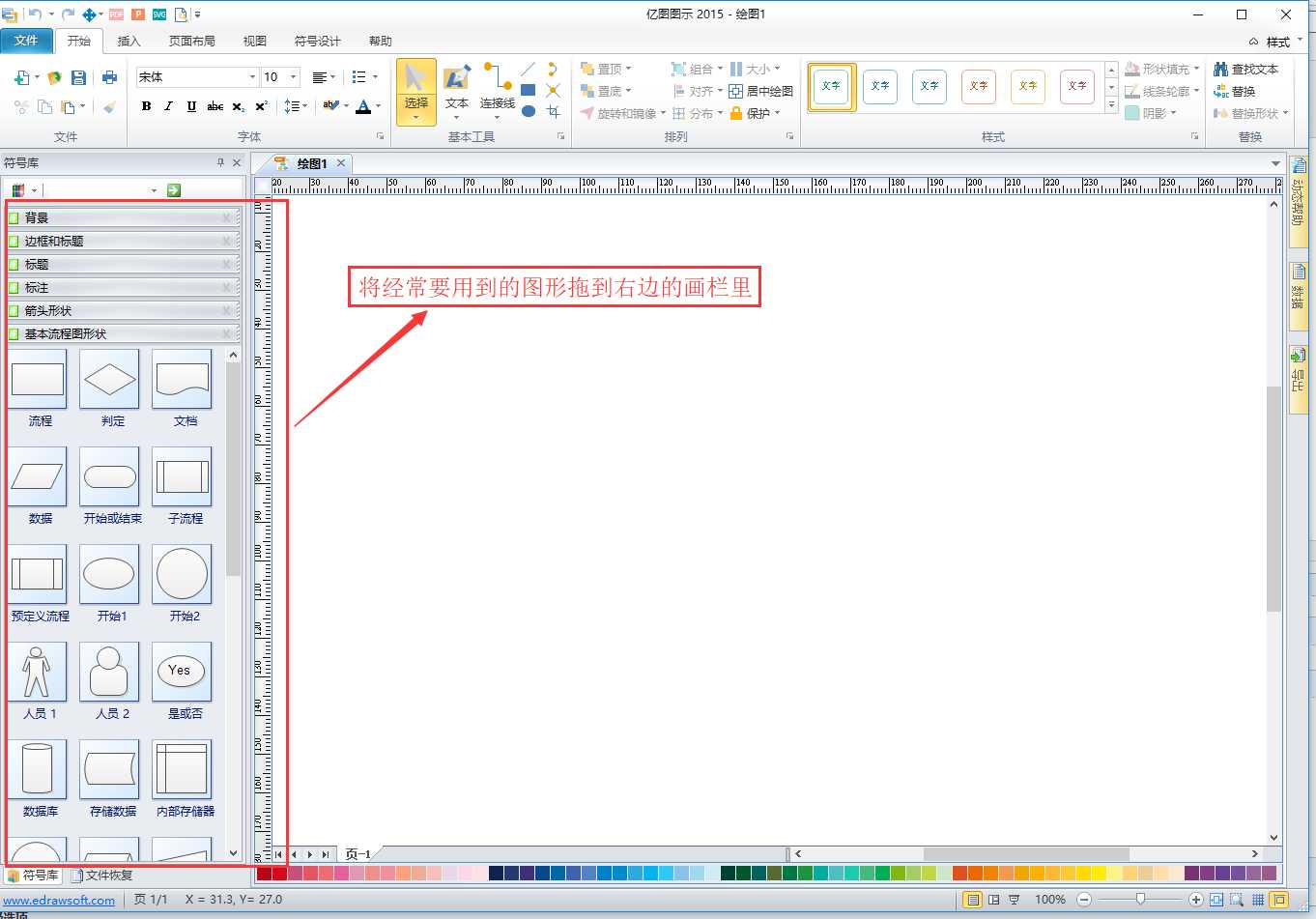Open the font name dropdown 宋体
1316x919 pixels.
pos(252,77)
